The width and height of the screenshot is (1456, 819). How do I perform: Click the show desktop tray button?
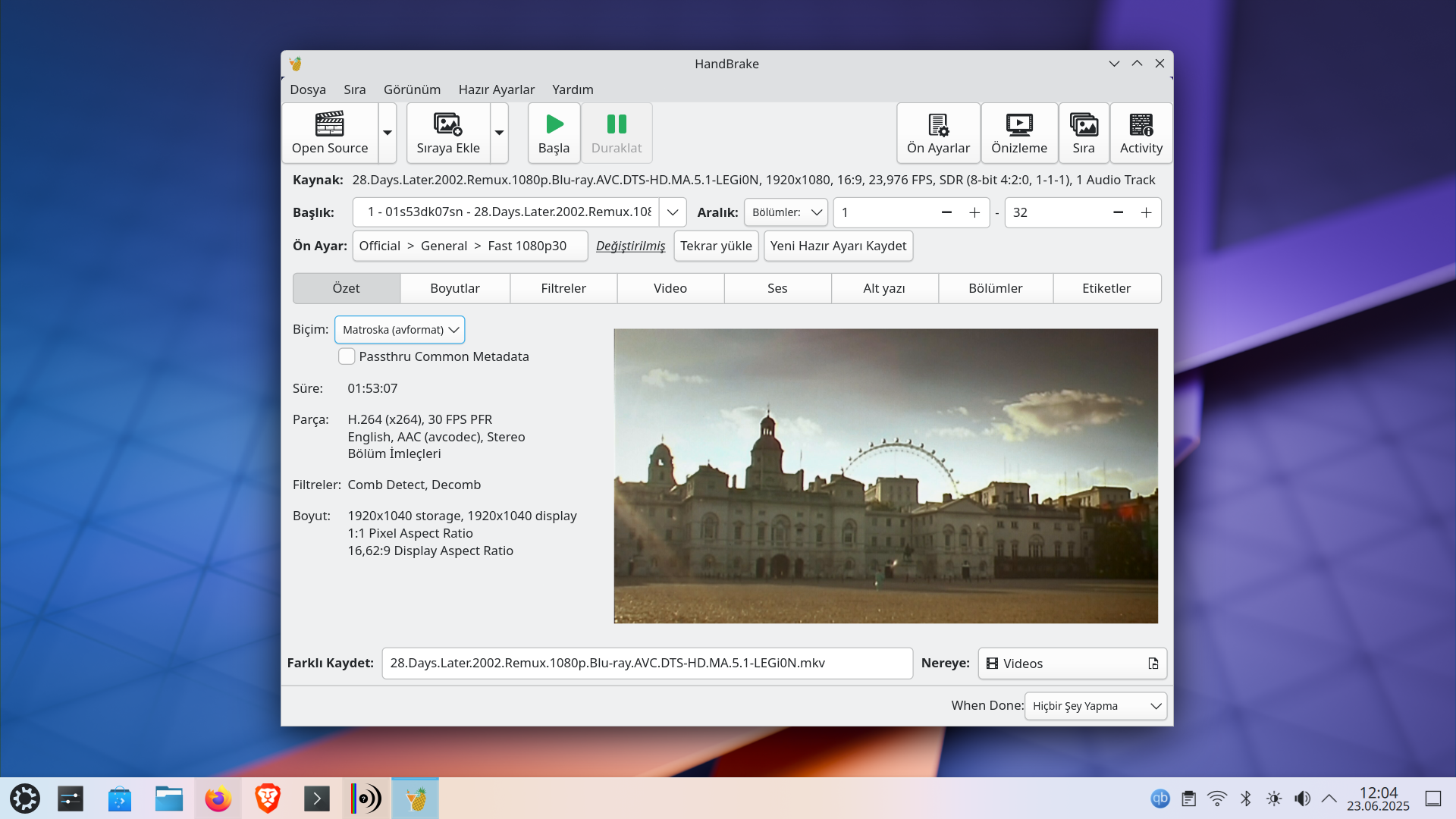coord(1433,799)
